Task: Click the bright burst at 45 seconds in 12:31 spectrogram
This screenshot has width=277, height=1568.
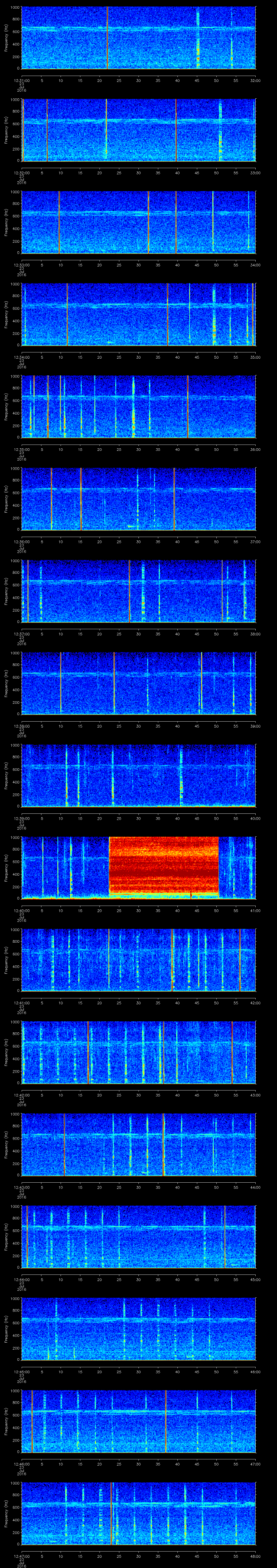Action: pyautogui.click(x=198, y=38)
